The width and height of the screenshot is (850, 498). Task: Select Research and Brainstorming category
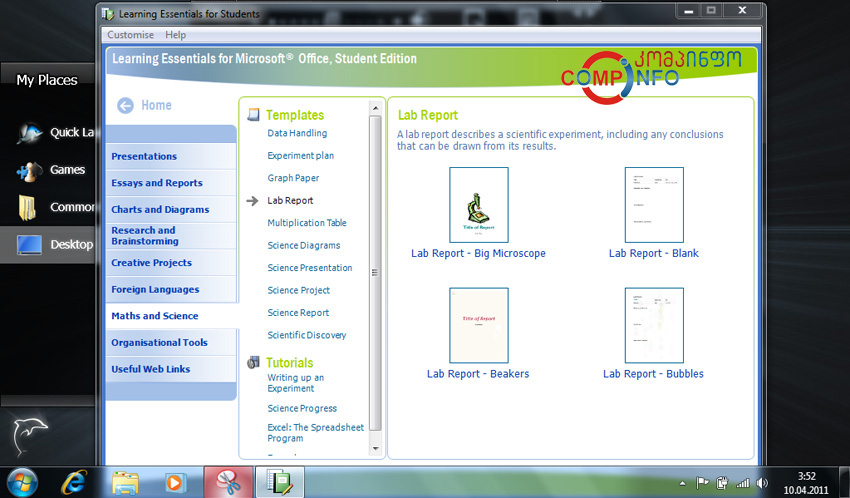coord(171,236)
